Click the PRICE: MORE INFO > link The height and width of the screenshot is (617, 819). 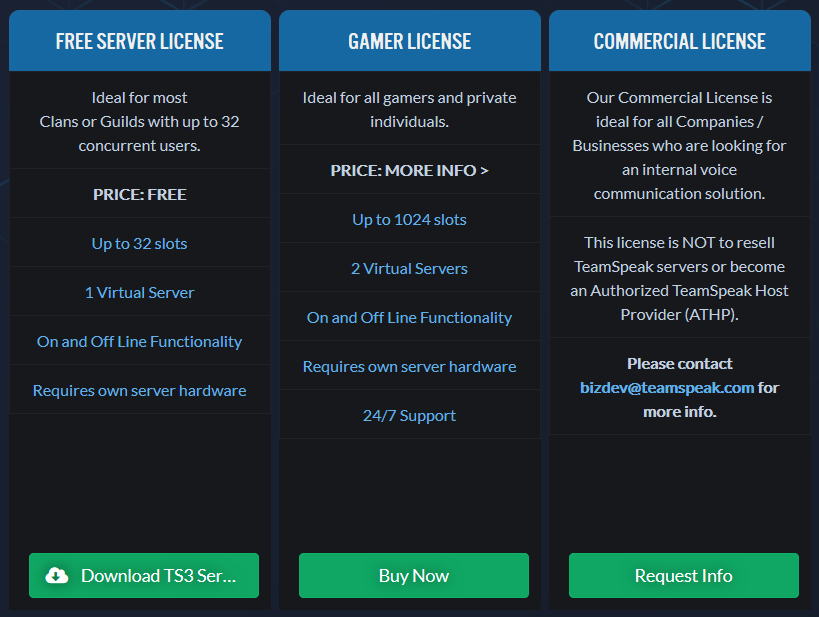pyautogui.click(x=410, y=170)
